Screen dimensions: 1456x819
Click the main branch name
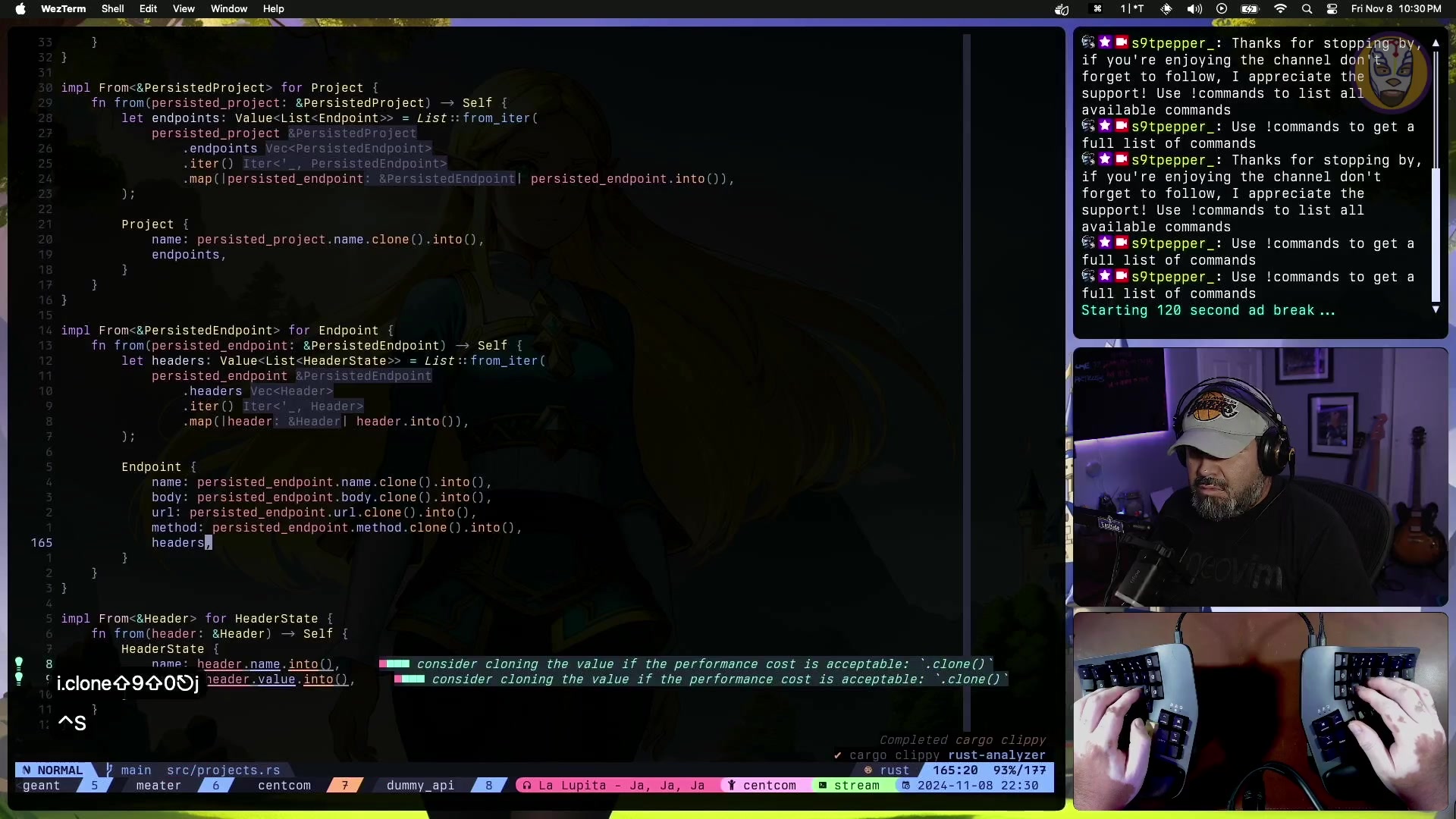[x=136, y=770]
